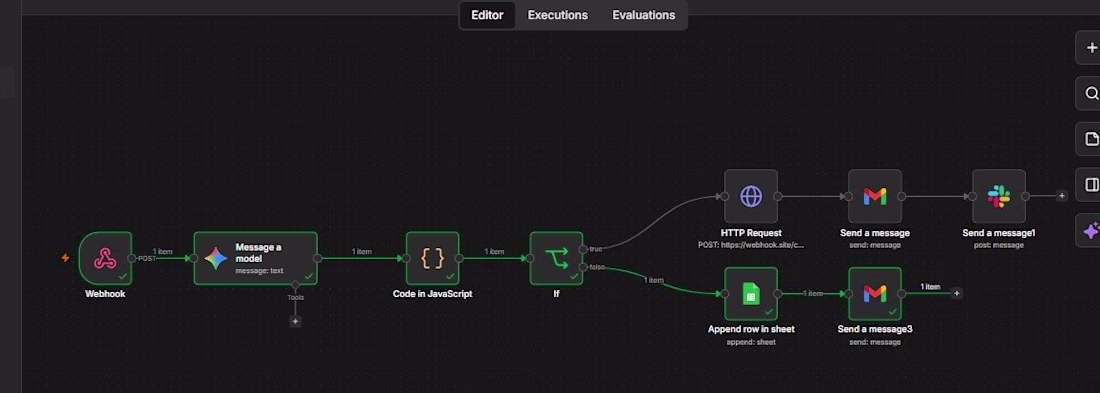Viewport: 1100px width, 393px height.
Task: Open the If condition node
Action: coord(556,258)
